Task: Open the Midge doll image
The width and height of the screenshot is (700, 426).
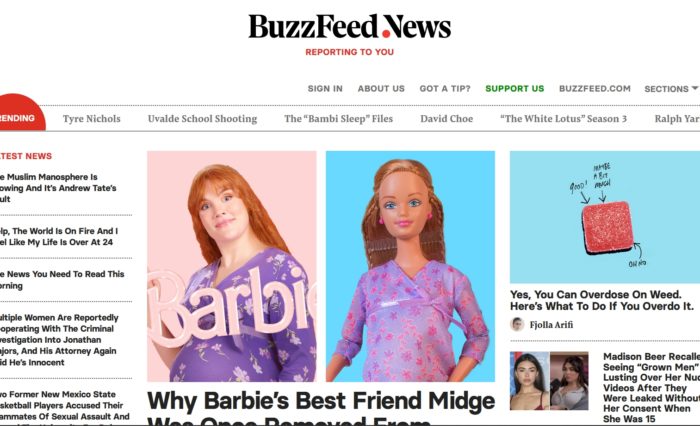Action: (x=410, y=266)
